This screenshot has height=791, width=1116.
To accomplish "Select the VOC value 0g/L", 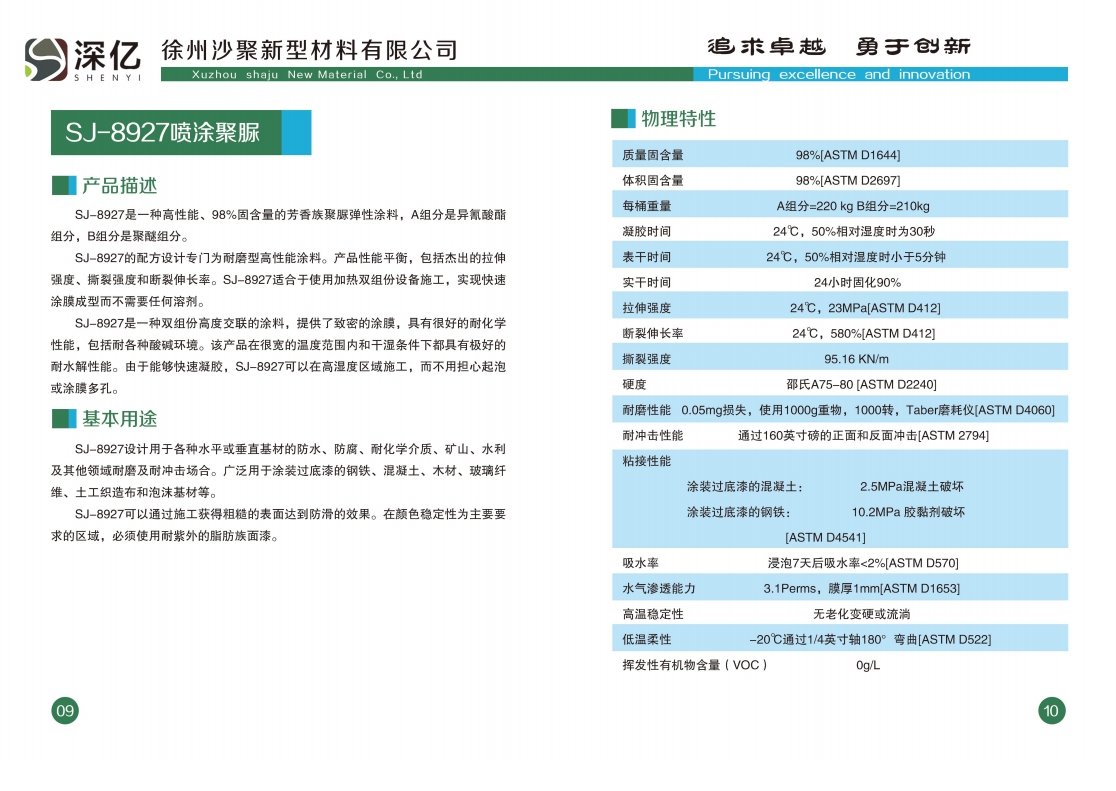I will tap(868, 666).
